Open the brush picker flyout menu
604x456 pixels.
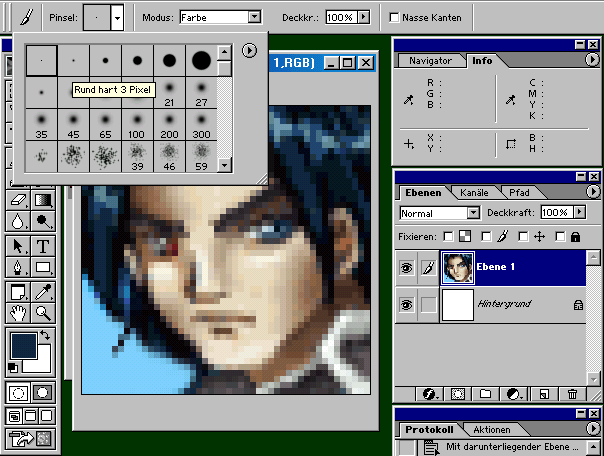tap(249, 50)
